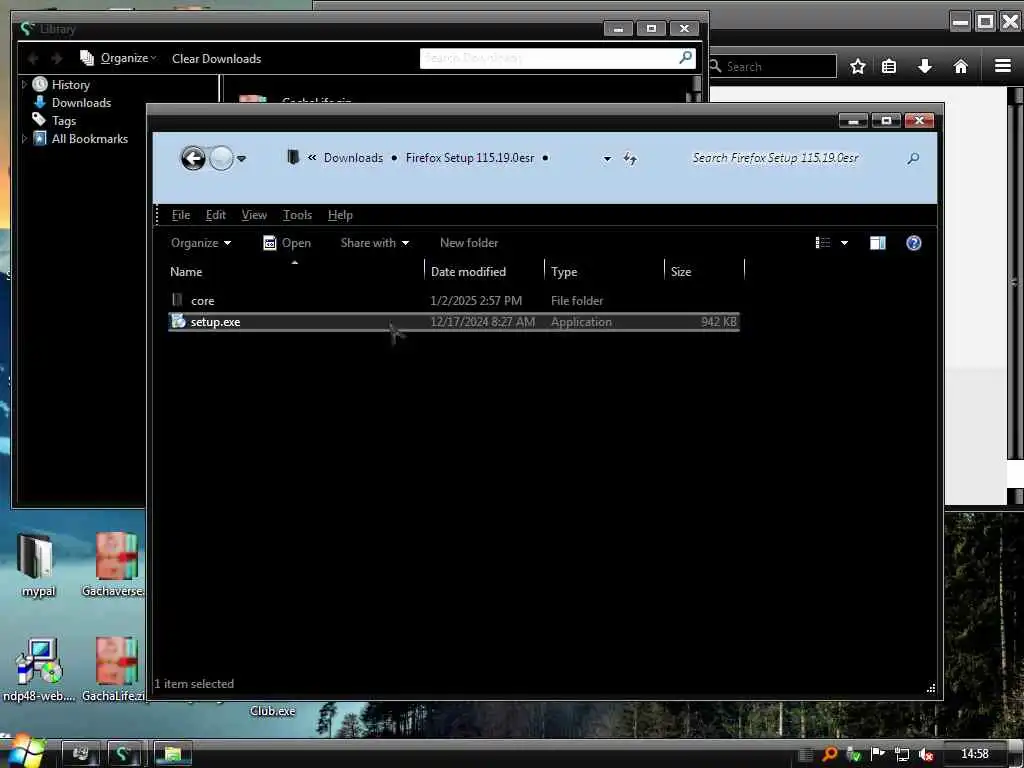Screen dimensions: 1024x768
Task: Select Tags in Library sidebar
Action: pos(64,121)
